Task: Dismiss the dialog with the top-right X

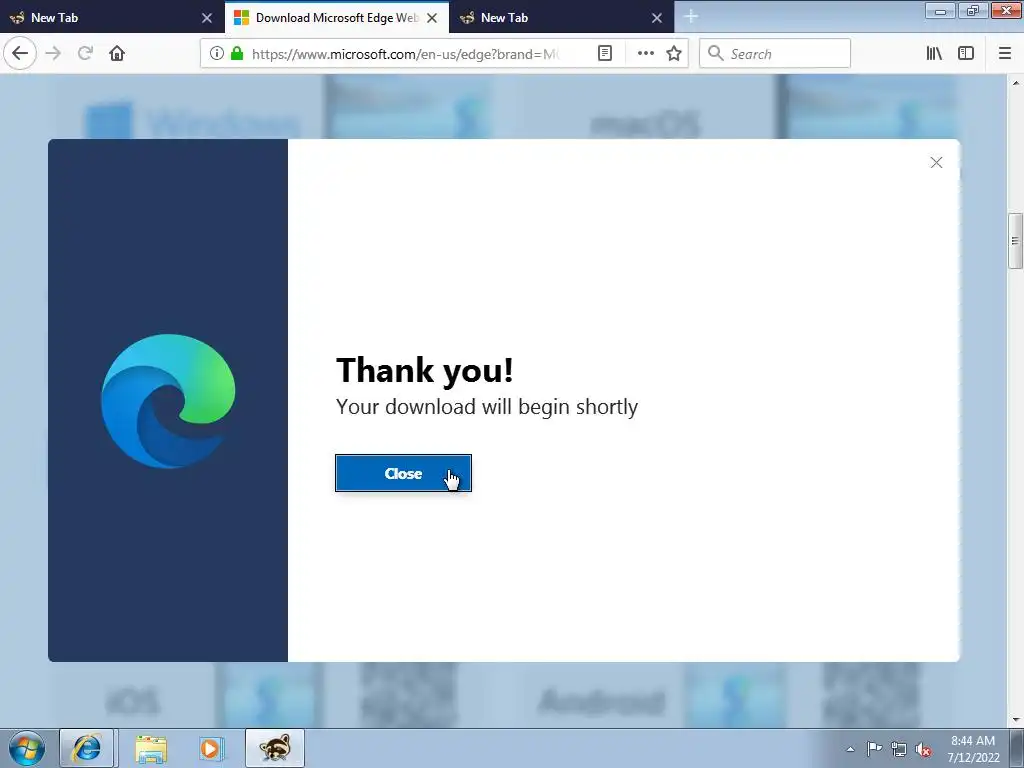Action: click(x=936, y=163)
